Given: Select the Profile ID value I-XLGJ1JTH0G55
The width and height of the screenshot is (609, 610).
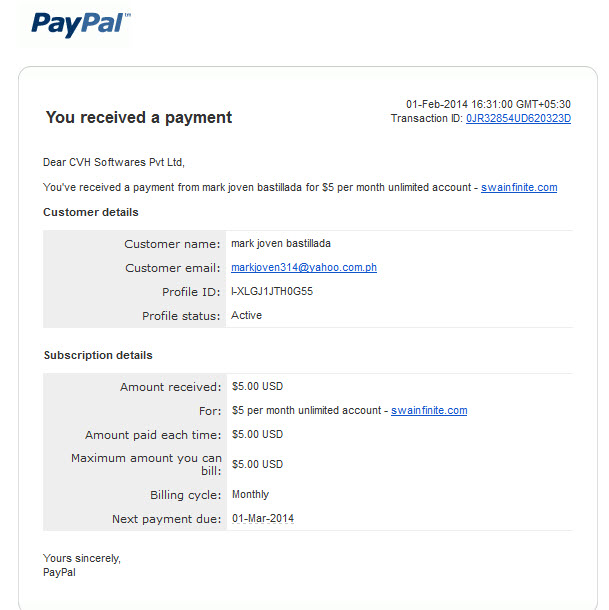Looking at the screenshot, I should click(x=272, y=291).
